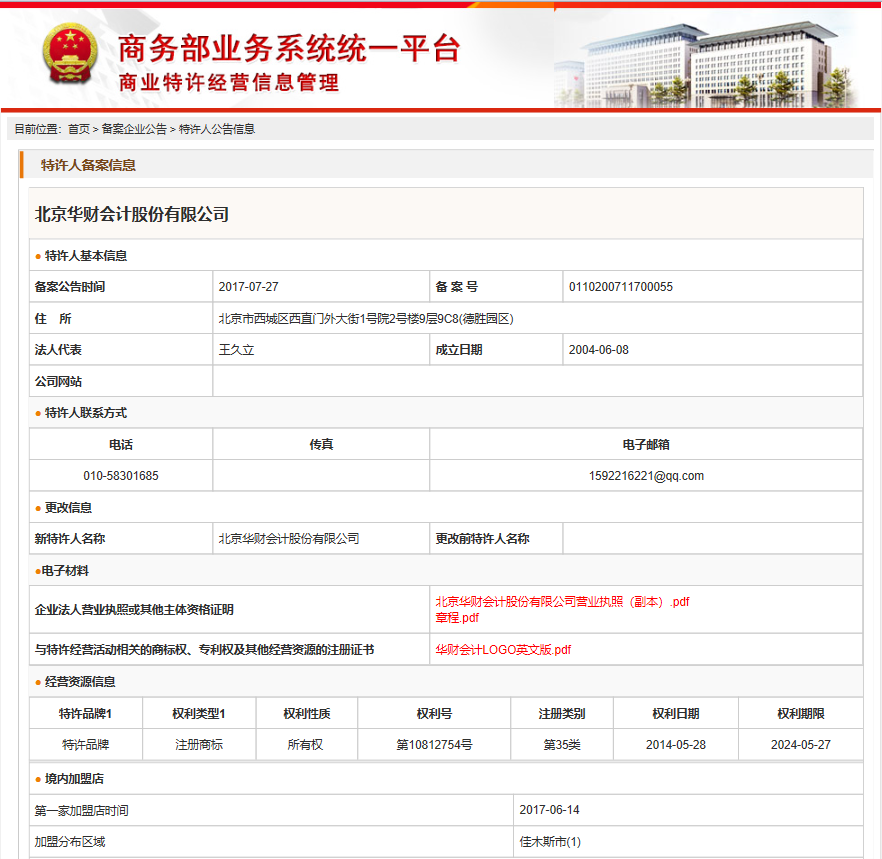Click the rights date 2014-05-28

tap(676, 745)
